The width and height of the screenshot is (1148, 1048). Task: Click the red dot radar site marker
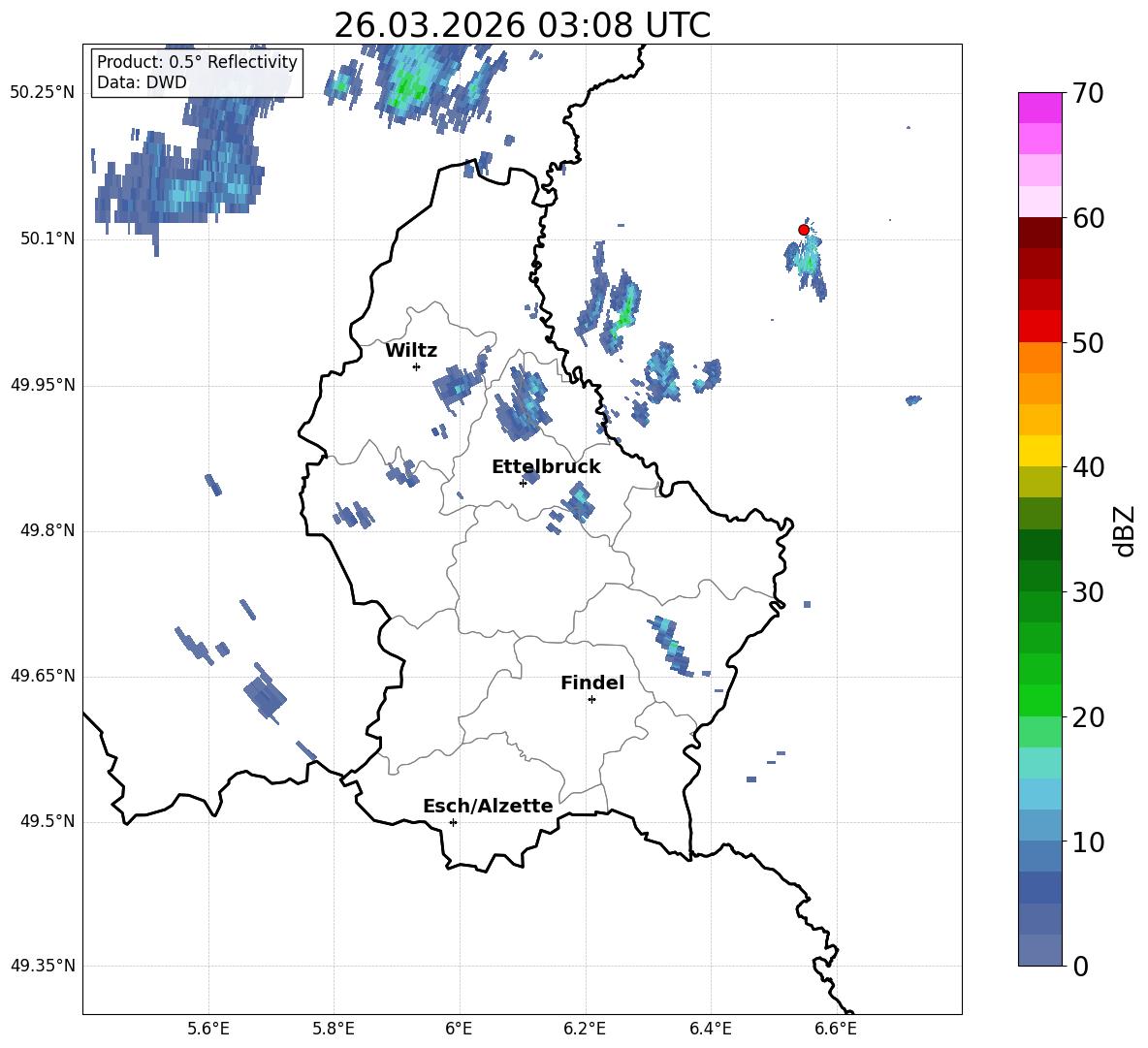coord(803,230)
